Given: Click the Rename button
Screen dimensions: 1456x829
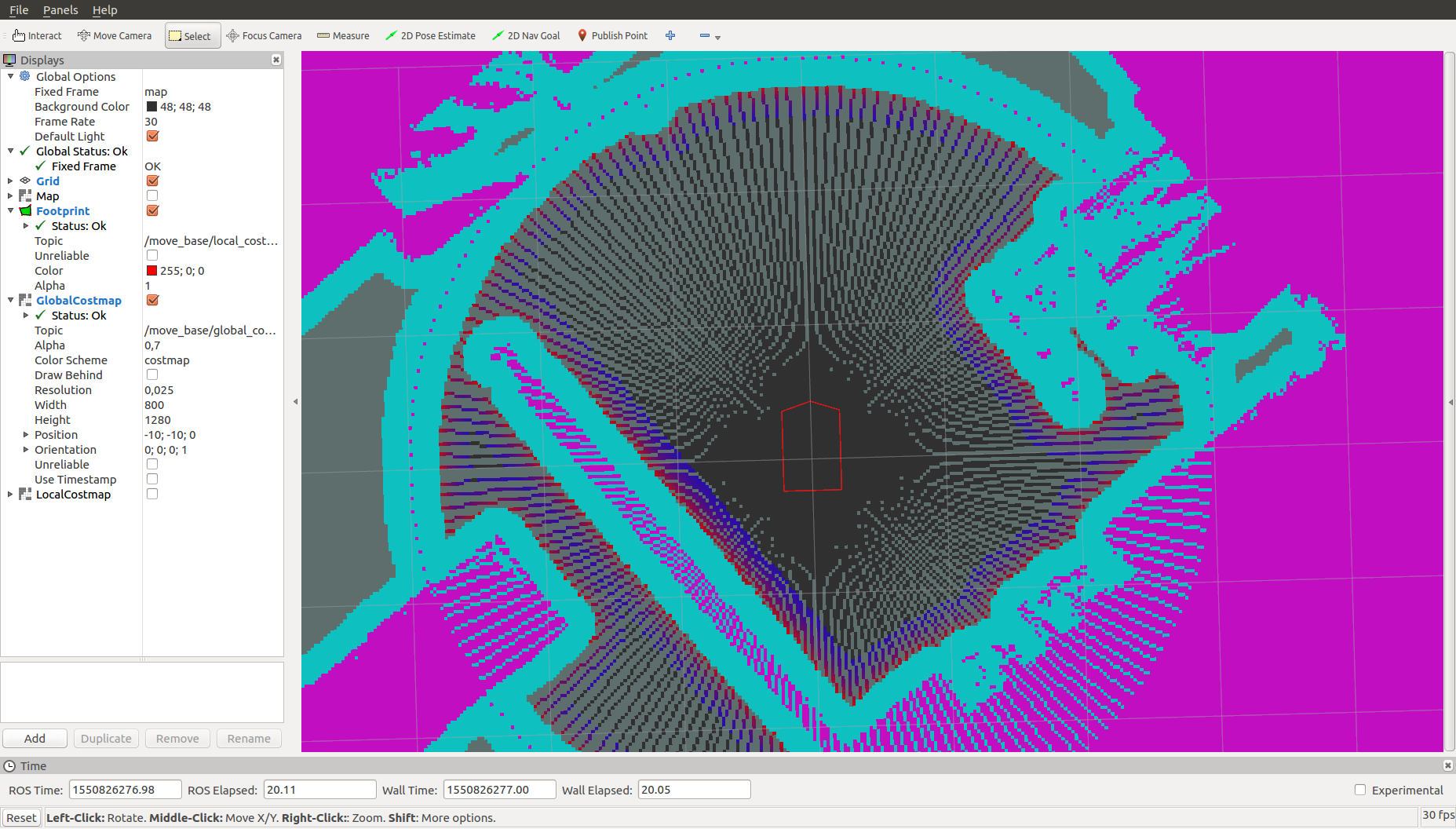Looking at the screenshot, I should (249, 738).
